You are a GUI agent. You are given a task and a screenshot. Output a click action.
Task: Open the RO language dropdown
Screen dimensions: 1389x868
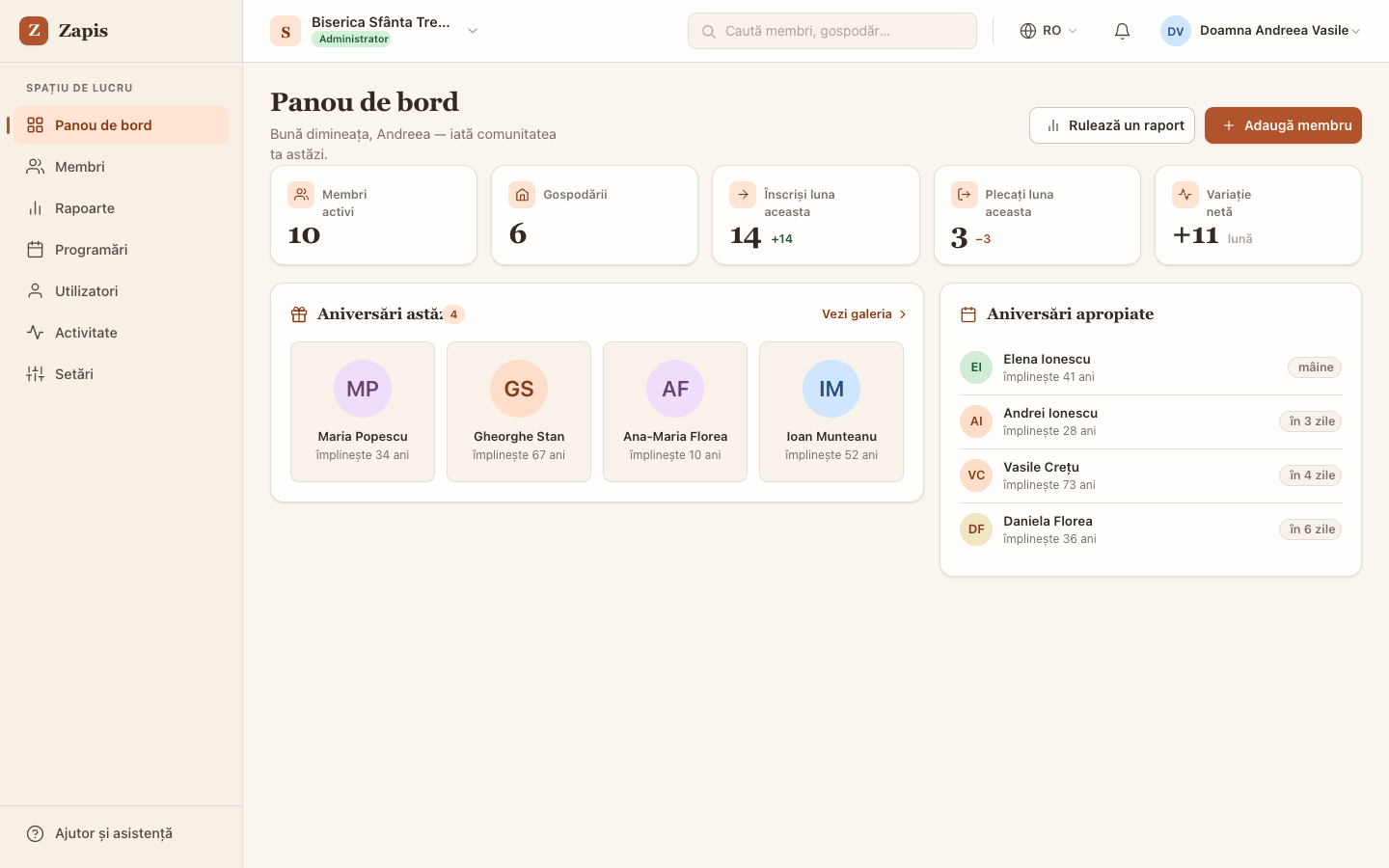[x=1049, y=31]
